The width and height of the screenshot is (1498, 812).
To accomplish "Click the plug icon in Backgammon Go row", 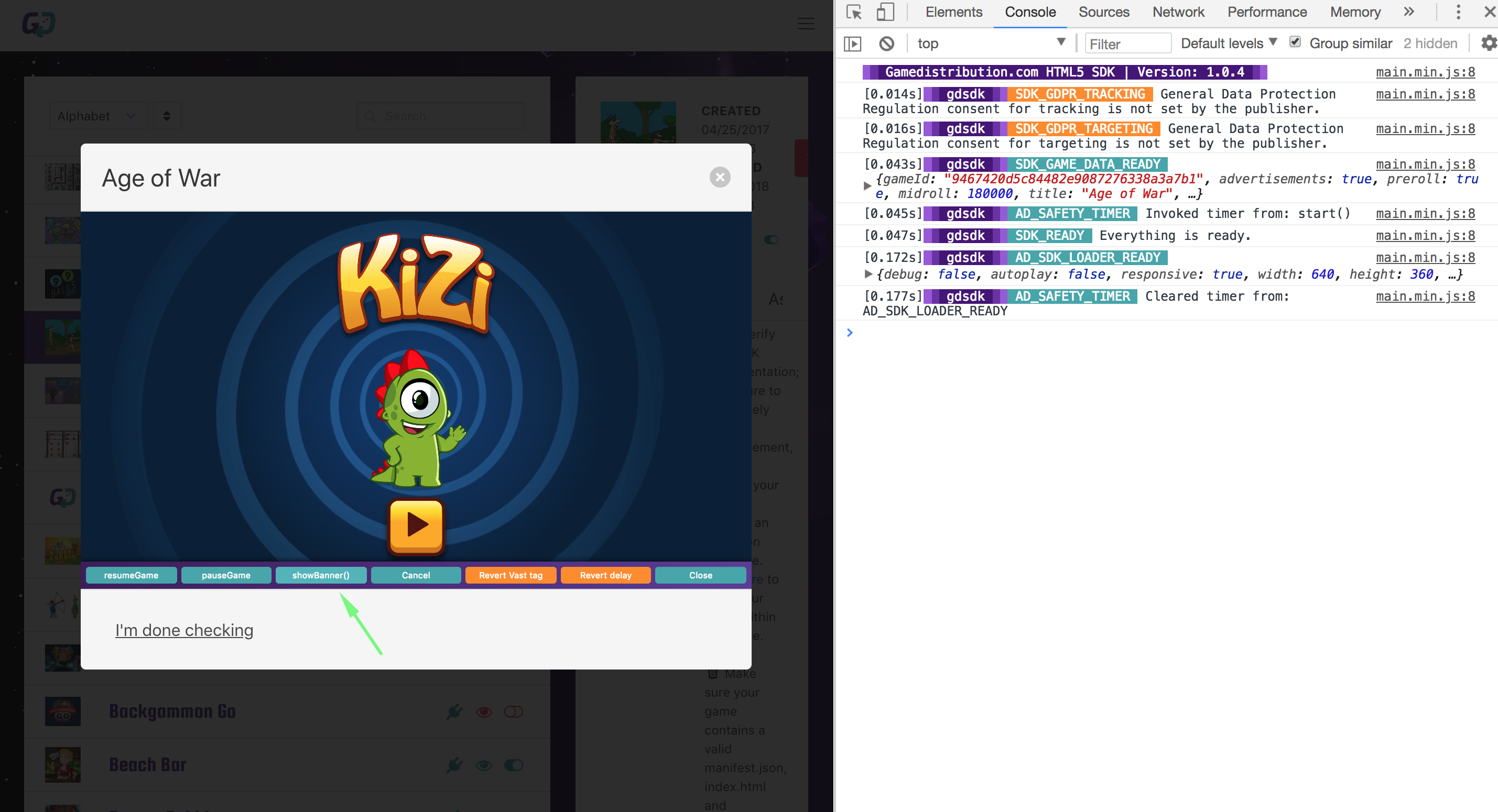I will [x=454, y=711].
